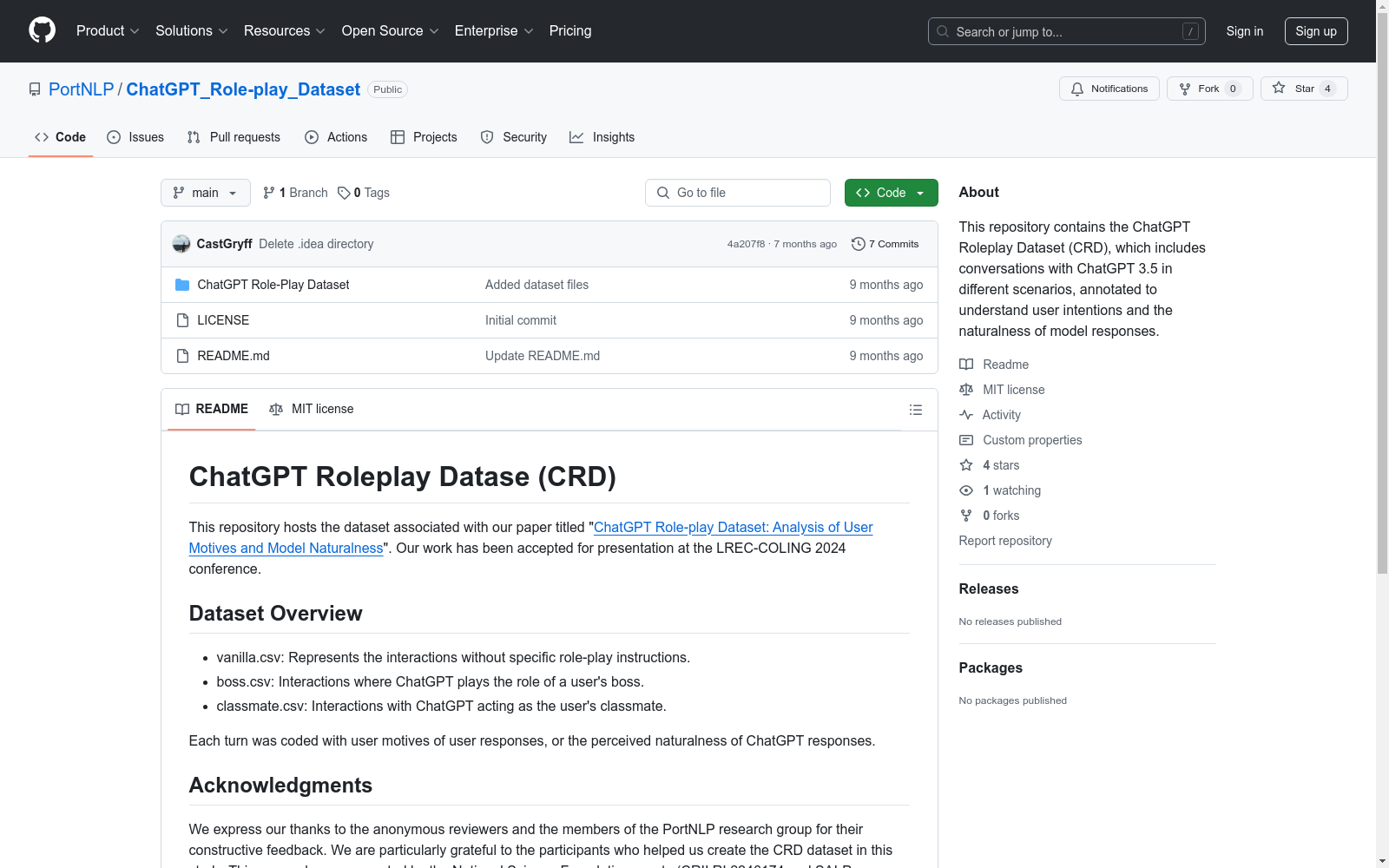
Task: Open the README.md file name
Action: (x=234, y=356)
